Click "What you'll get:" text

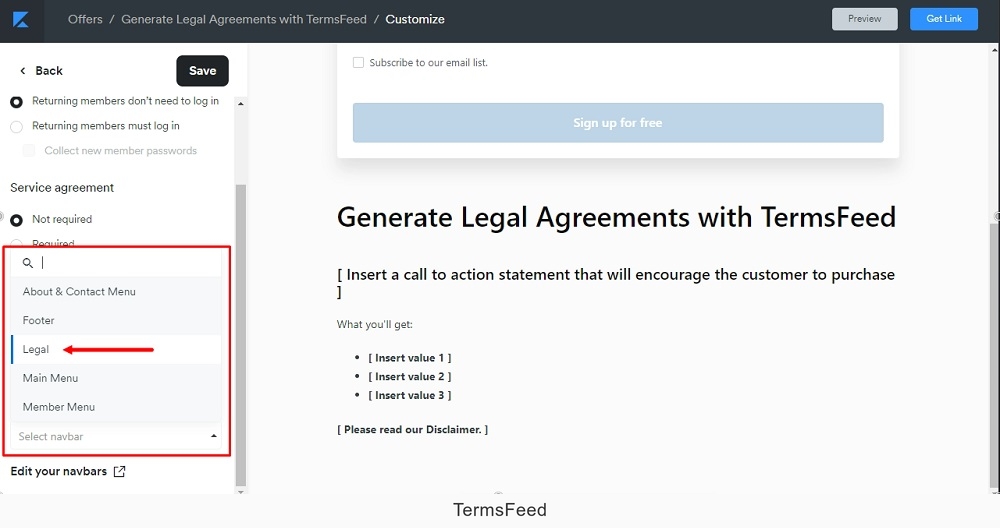pos(374,325)
